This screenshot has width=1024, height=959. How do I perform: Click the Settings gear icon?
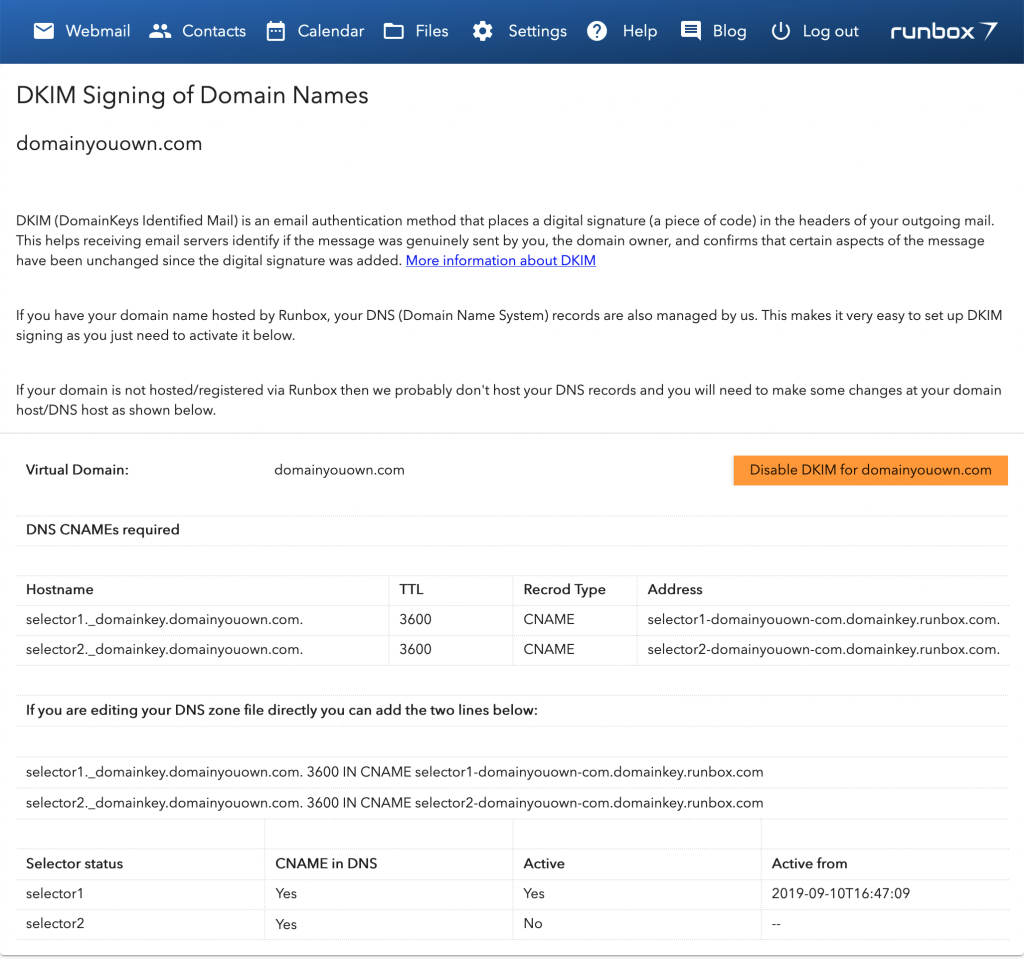483,31
